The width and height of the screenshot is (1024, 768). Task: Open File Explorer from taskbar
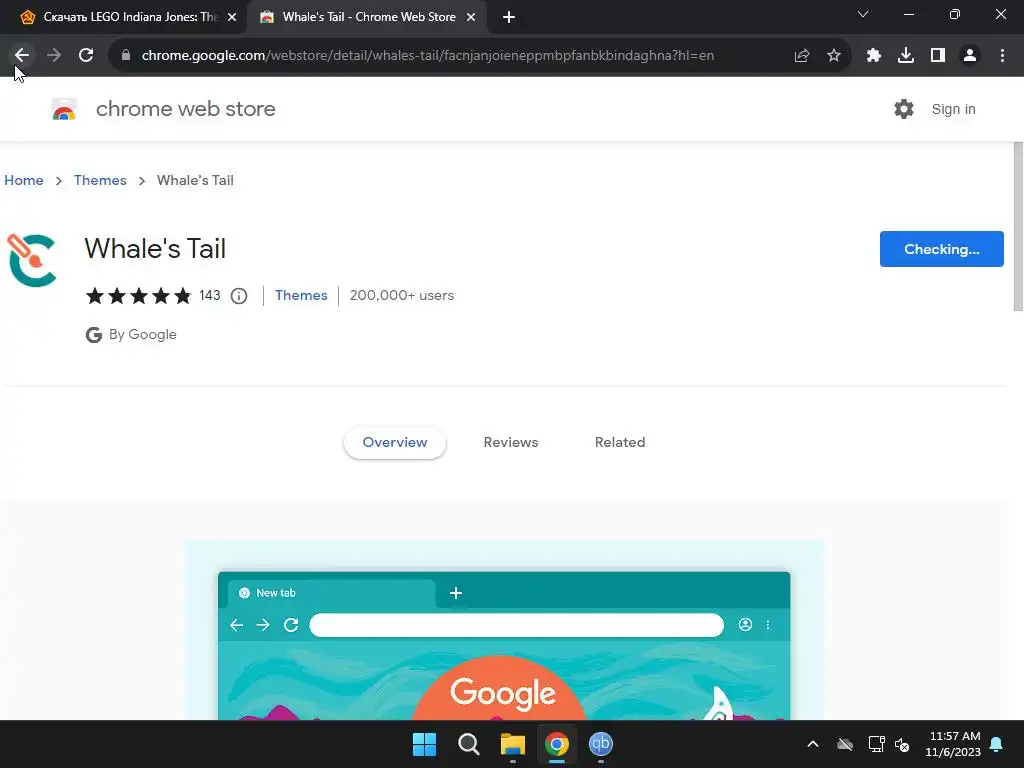513,744
